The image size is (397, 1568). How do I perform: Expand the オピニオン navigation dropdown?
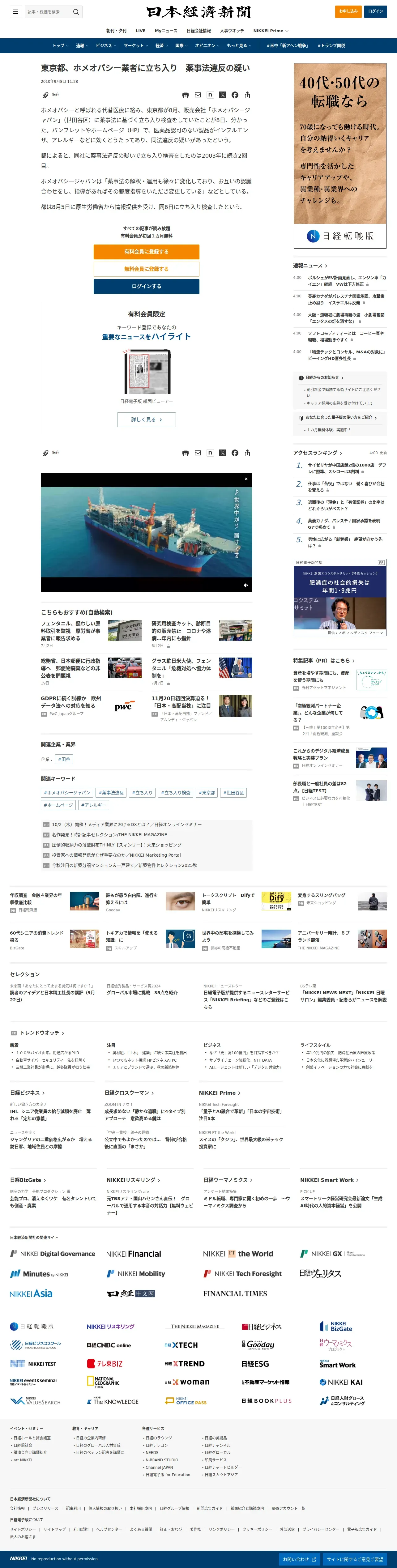(x=207, y=46)
